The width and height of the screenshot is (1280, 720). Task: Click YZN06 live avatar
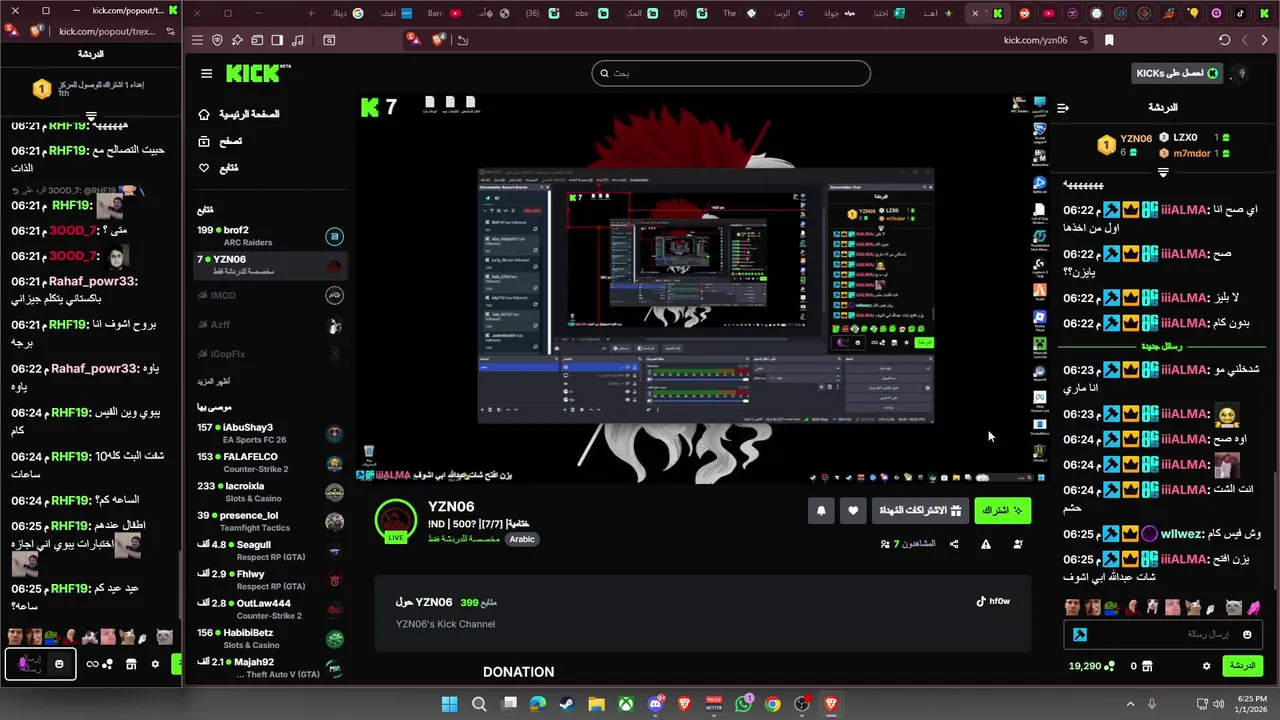coord(396,520)
